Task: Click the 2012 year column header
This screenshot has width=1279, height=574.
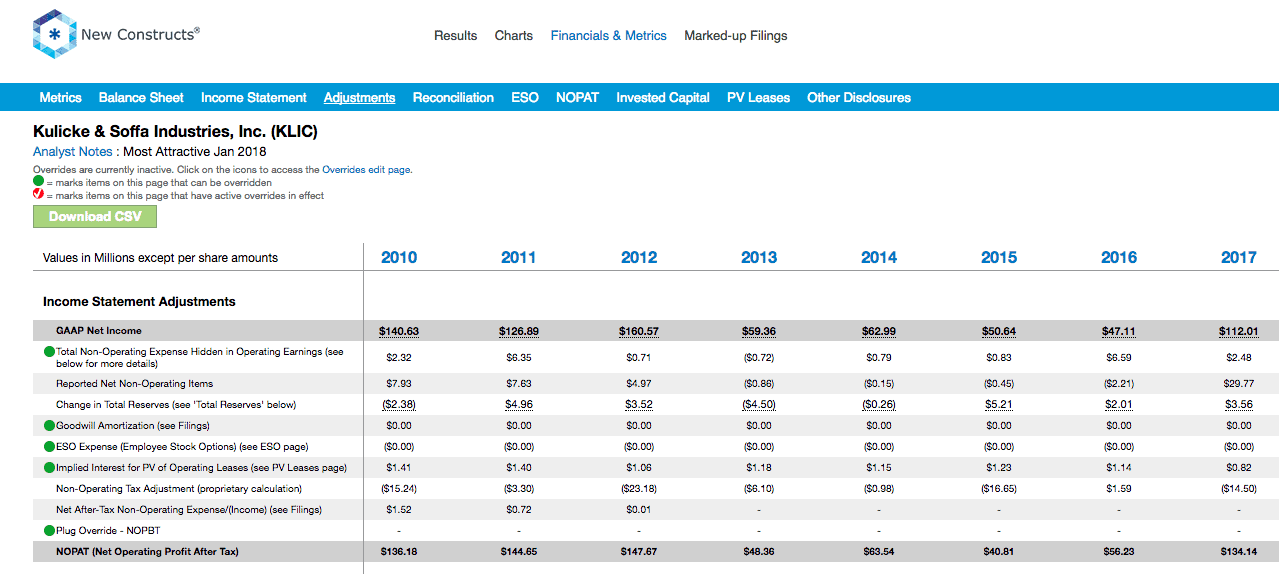Action: [639, 257]
